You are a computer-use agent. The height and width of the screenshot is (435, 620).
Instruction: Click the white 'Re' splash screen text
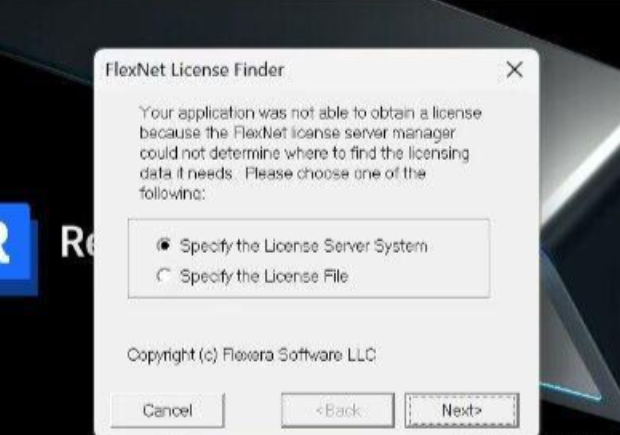point(78,241)
